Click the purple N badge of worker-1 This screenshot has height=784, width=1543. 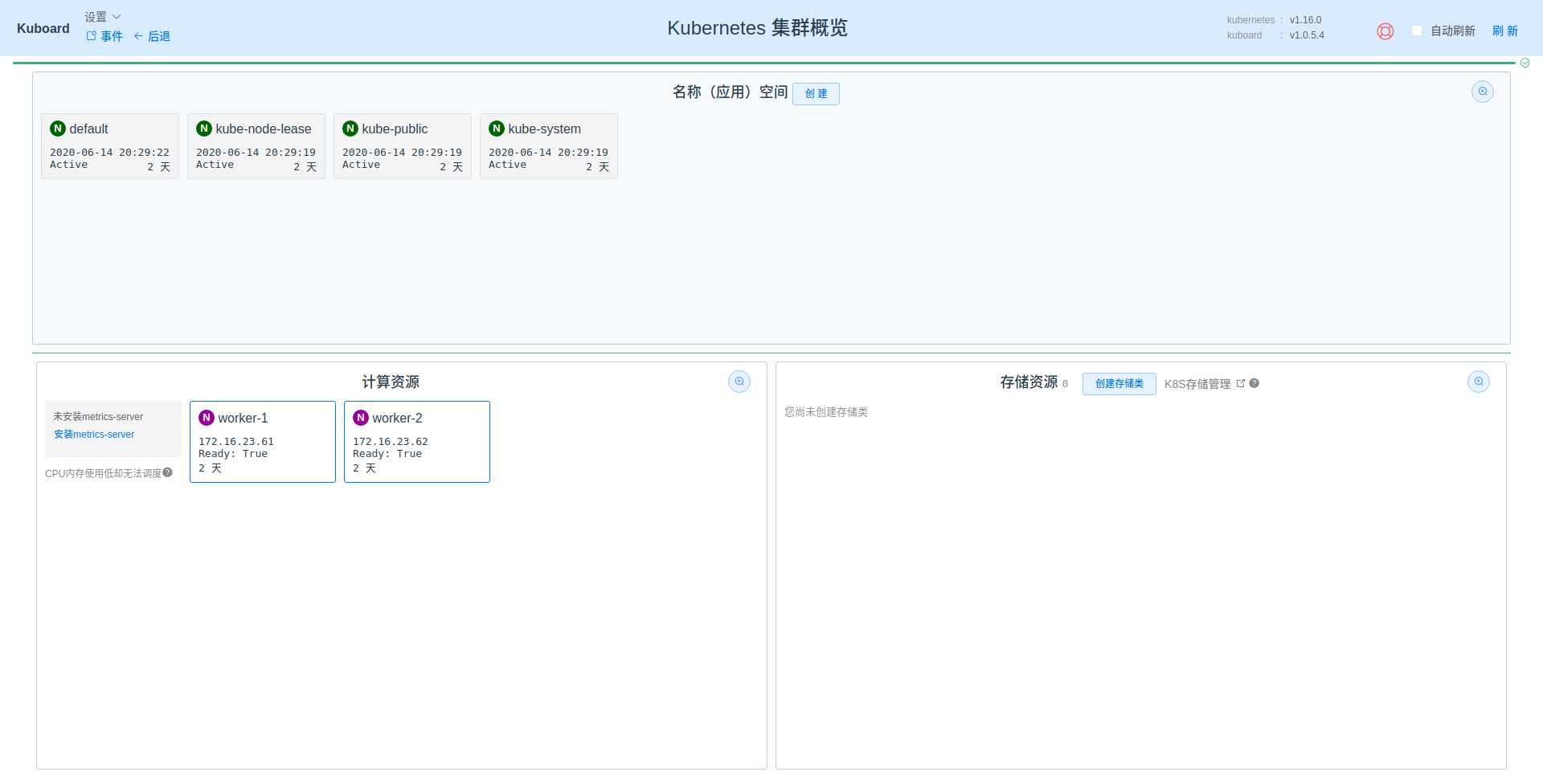(x=207, y=418)
